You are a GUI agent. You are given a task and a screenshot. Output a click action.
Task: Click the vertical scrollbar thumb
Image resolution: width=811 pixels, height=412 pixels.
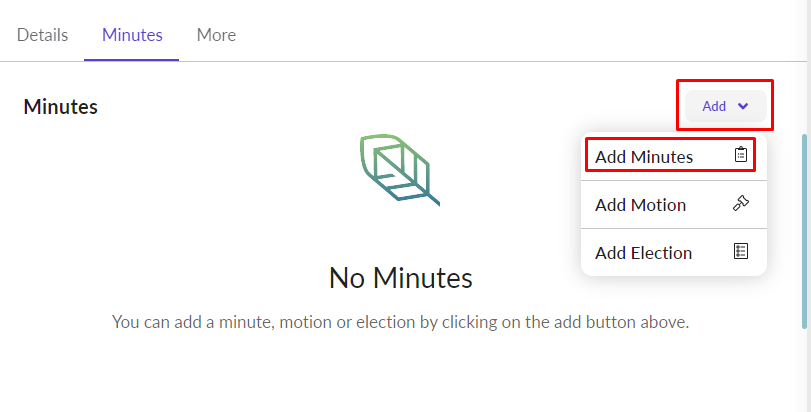(805, 230)
